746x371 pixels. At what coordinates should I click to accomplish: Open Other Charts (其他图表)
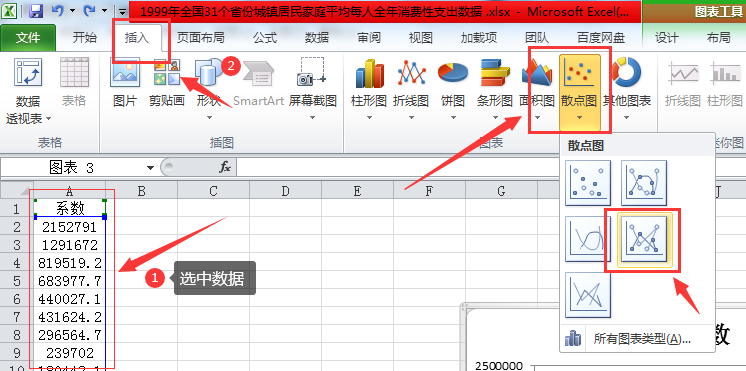(x=627, y=88)
